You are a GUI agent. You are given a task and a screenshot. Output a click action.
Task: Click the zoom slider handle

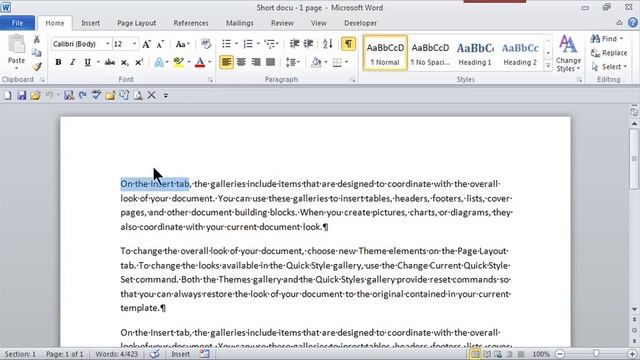(596, 354)
